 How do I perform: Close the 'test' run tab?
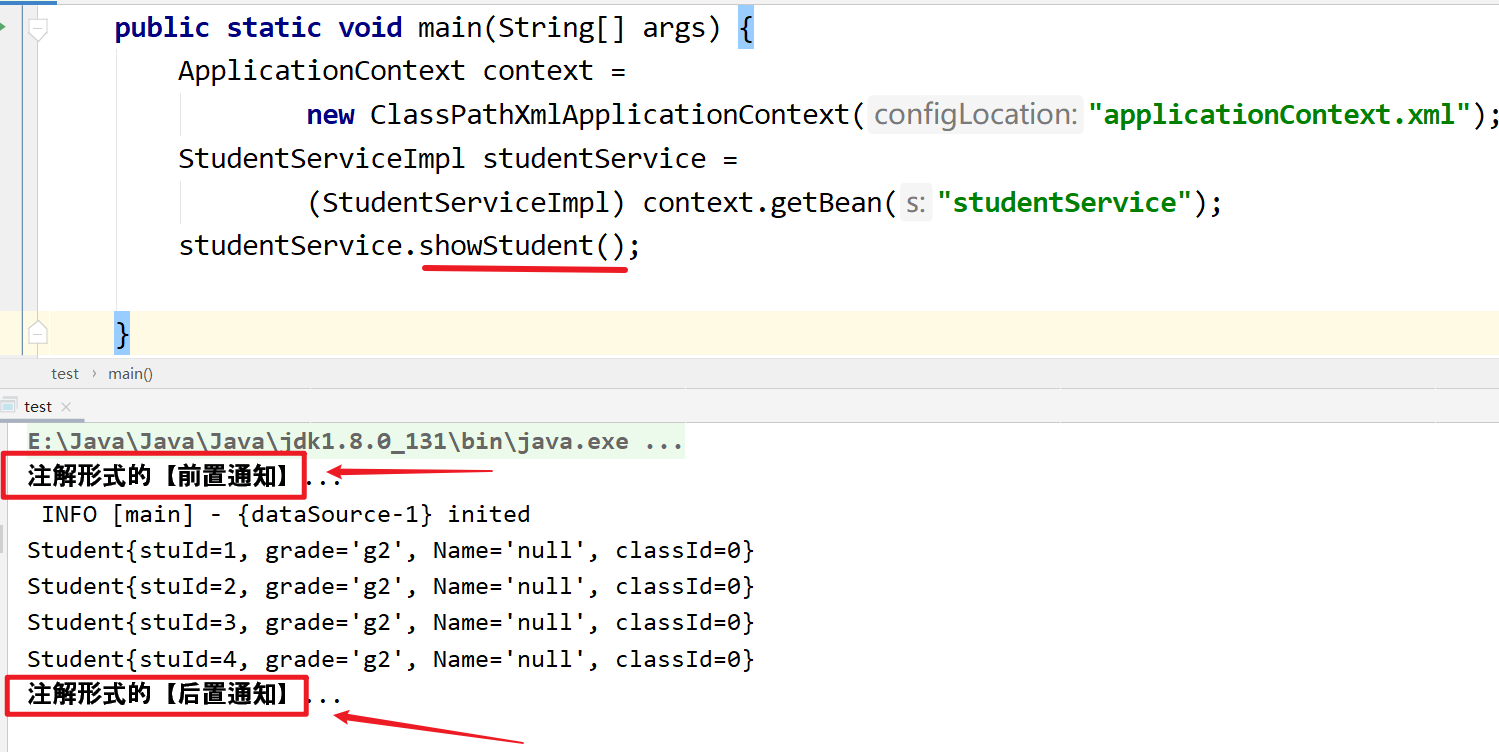pyautogui.click(x=66, y=407)
